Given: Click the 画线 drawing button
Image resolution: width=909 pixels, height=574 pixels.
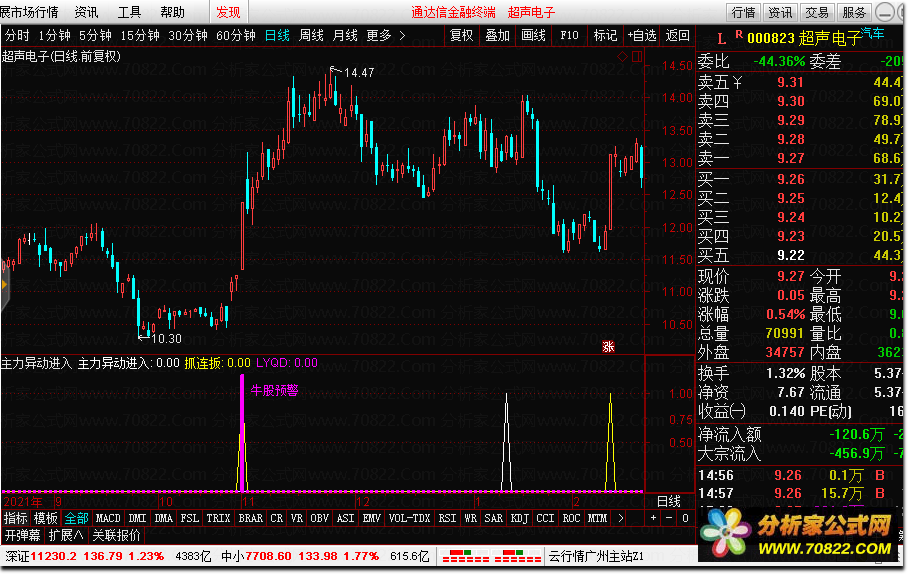Looking at the screenshot, I should click(533, 35).
